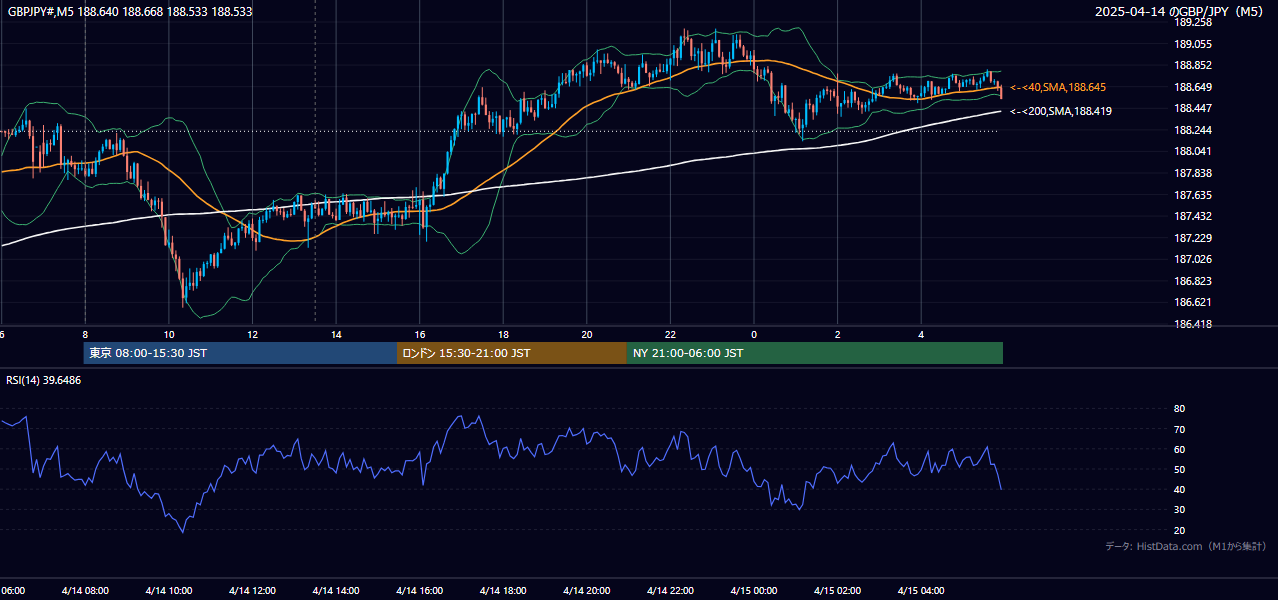
Task: Click the 4/14 10:00 time label
Action: pos(169,591)
